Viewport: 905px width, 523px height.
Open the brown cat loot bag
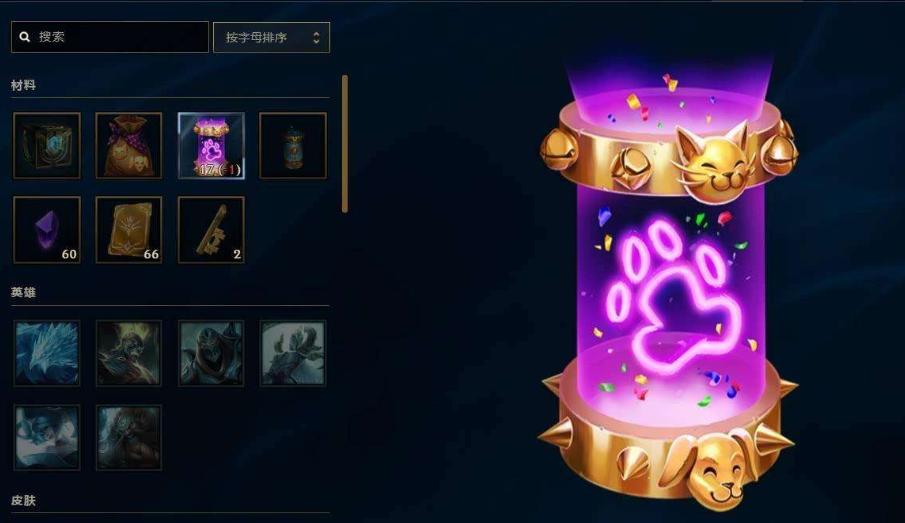[129, 145]
